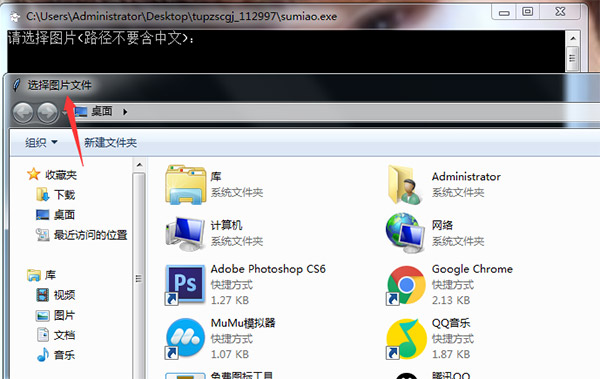Click the 文档 documents icon in sidebar

42,335
